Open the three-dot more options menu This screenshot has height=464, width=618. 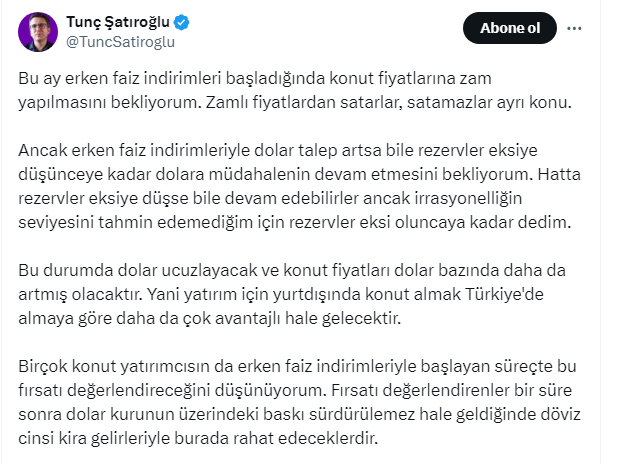click(573, 29)
